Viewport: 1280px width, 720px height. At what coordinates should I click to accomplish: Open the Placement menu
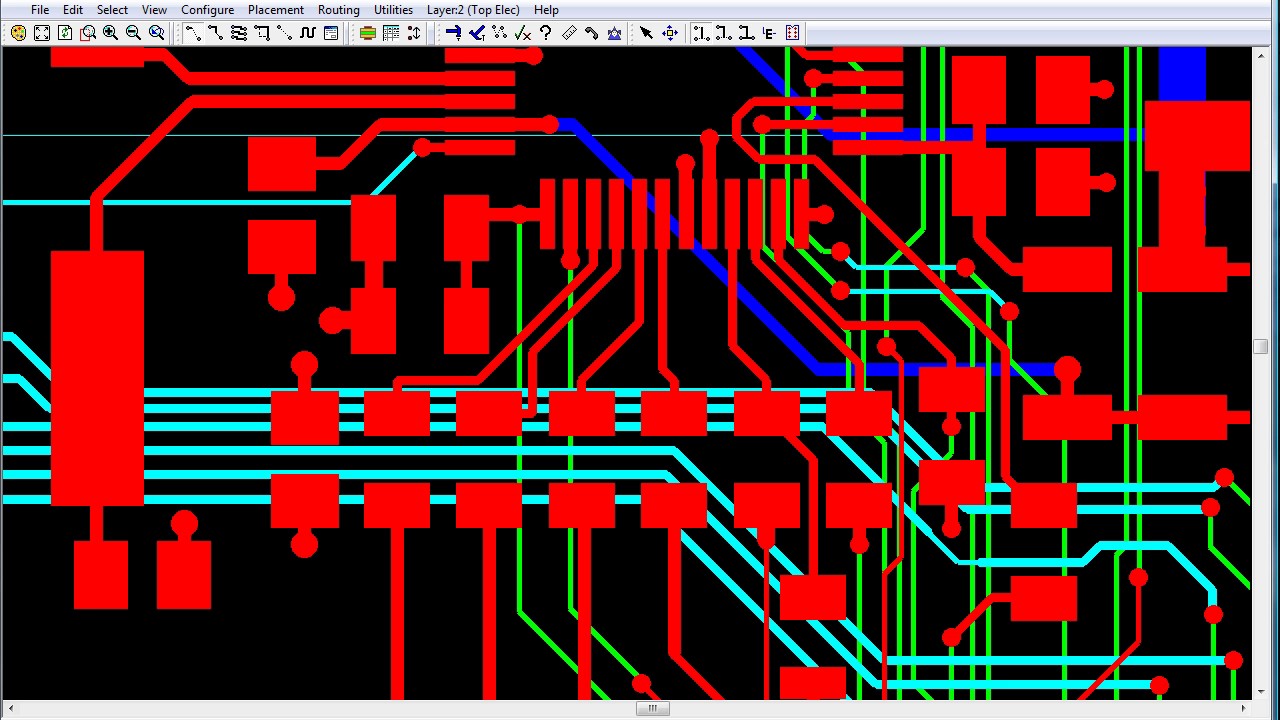[x=276, y=10]
